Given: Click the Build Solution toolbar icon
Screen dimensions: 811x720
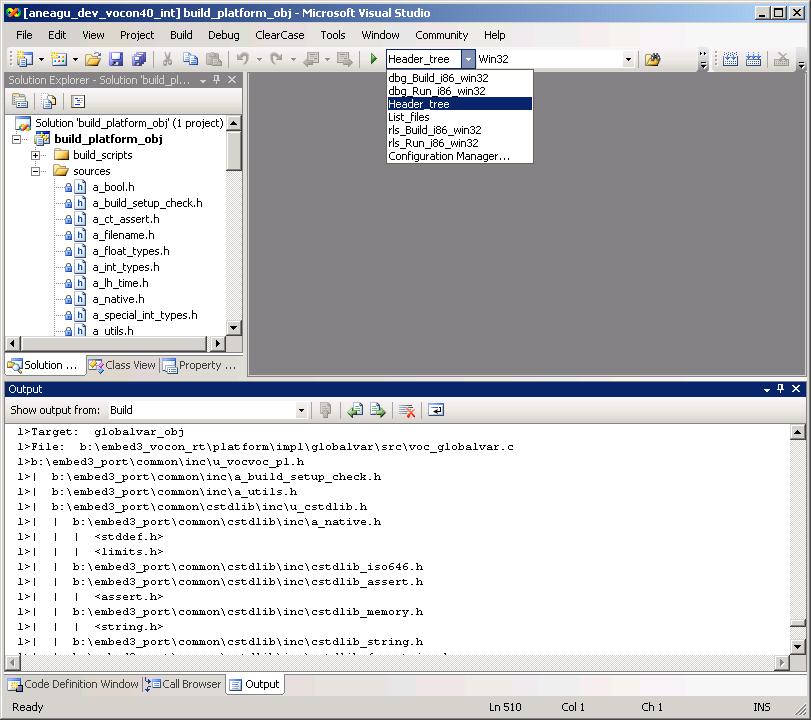Looking at the screenshot, I should (x=730, y=59).
